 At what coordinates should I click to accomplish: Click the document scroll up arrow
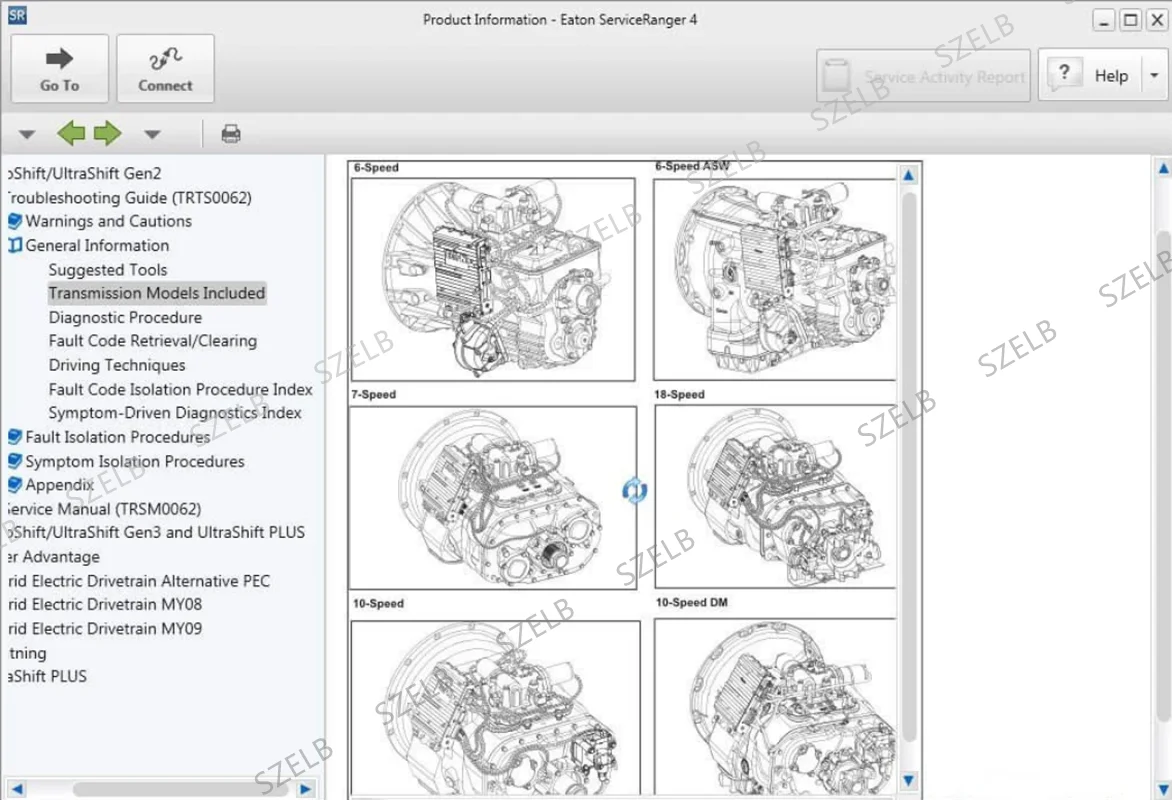(x=909, y=176)
